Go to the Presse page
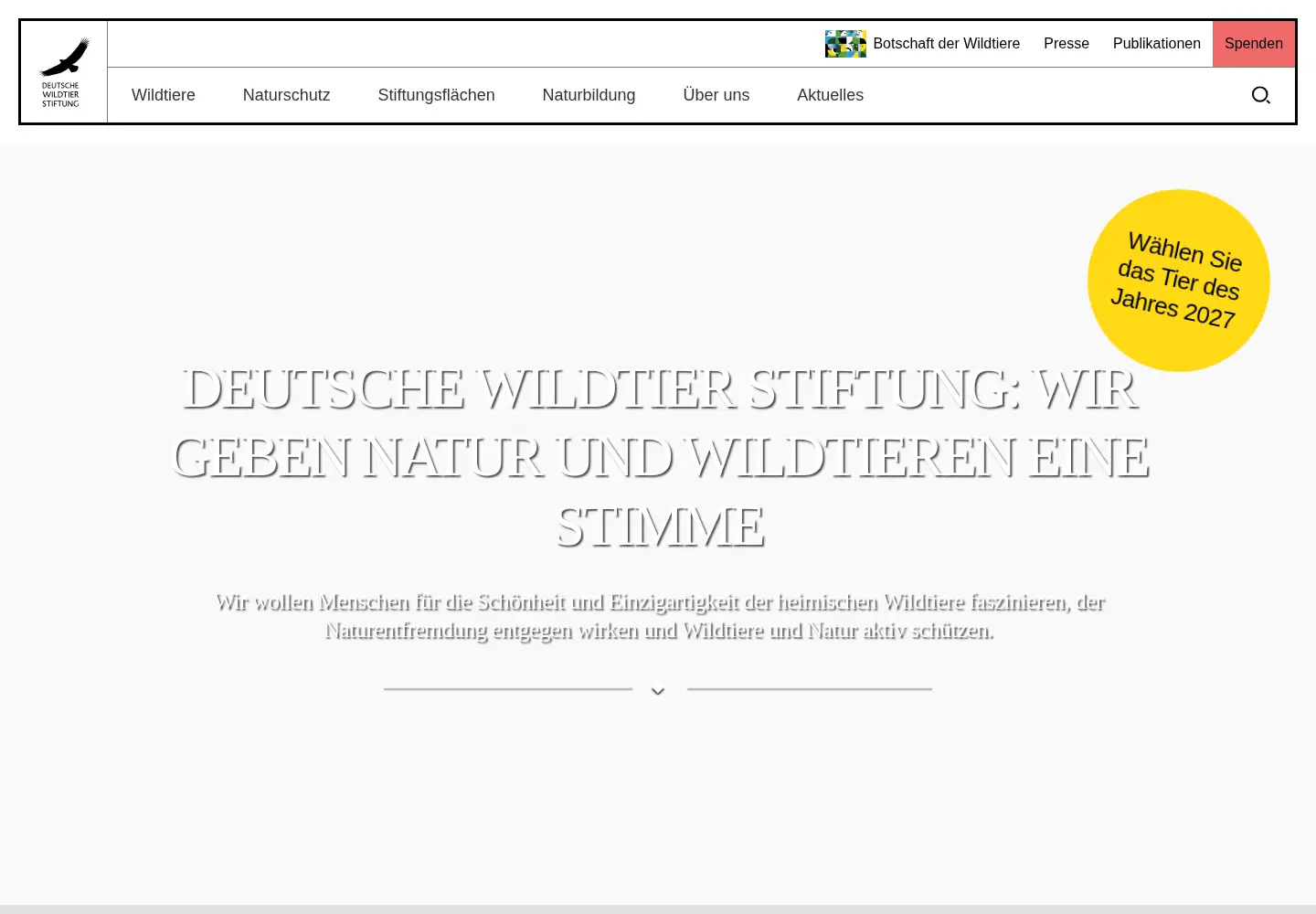Image resolution: width=1316 pixels, height=914 pixels. pyautogui.click(x=1067, y=44)
